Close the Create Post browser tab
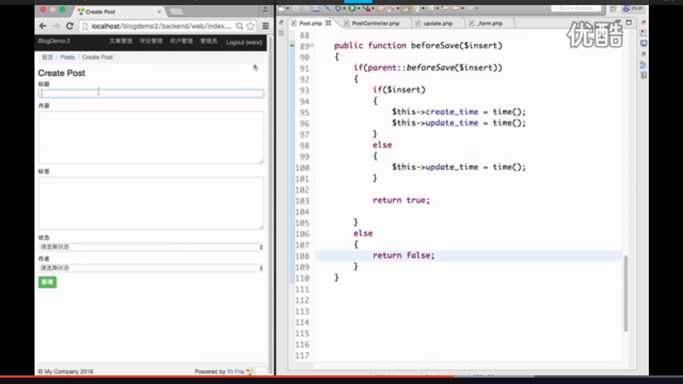This screenshot has height=384, width=683. [x=159, y=12]
